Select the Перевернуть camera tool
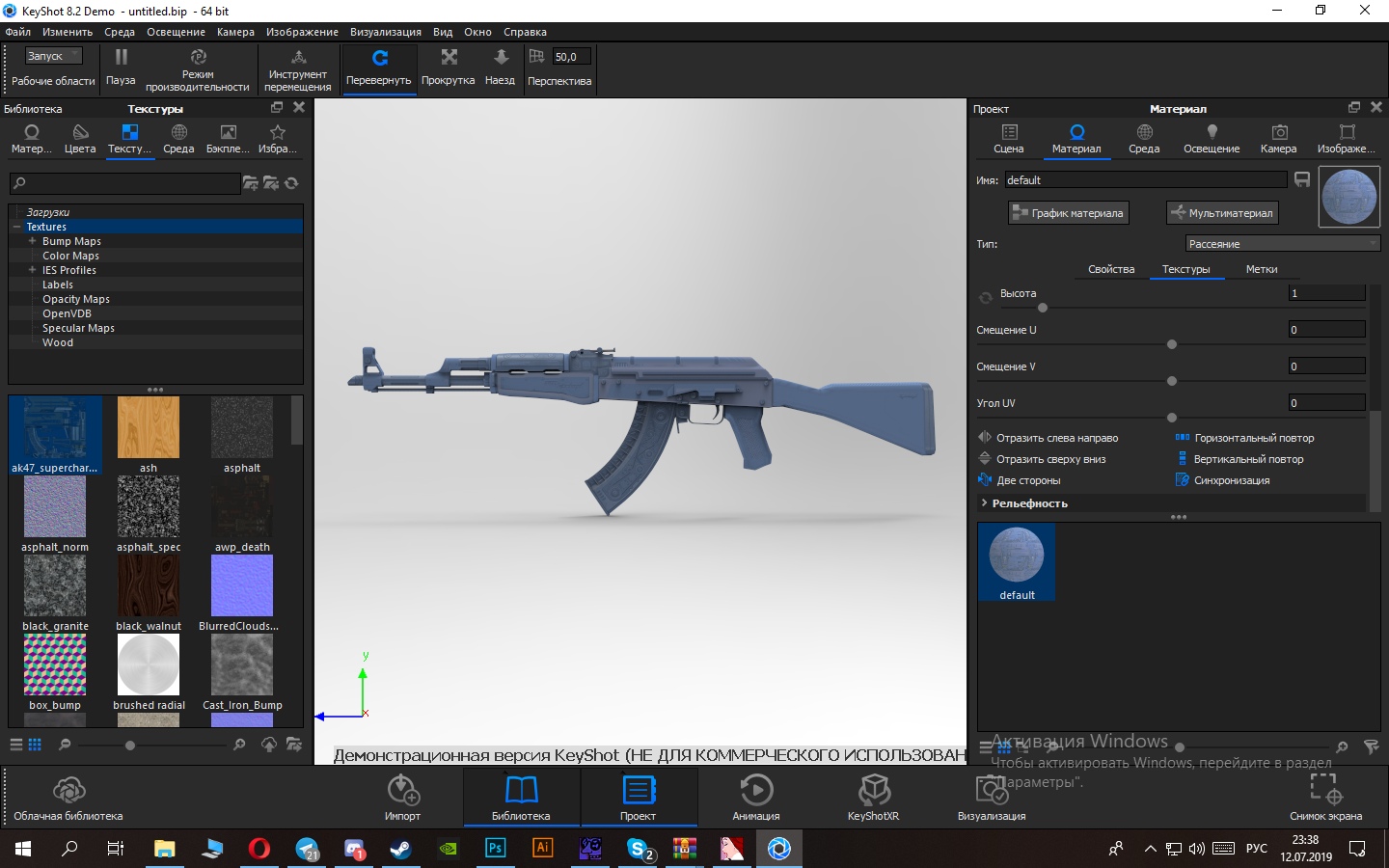1389x868 pixels. tap(379, 68)
